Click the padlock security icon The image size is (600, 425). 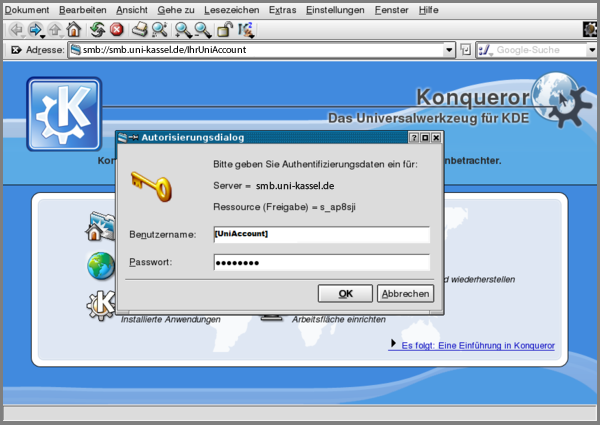tap(225, 29)
